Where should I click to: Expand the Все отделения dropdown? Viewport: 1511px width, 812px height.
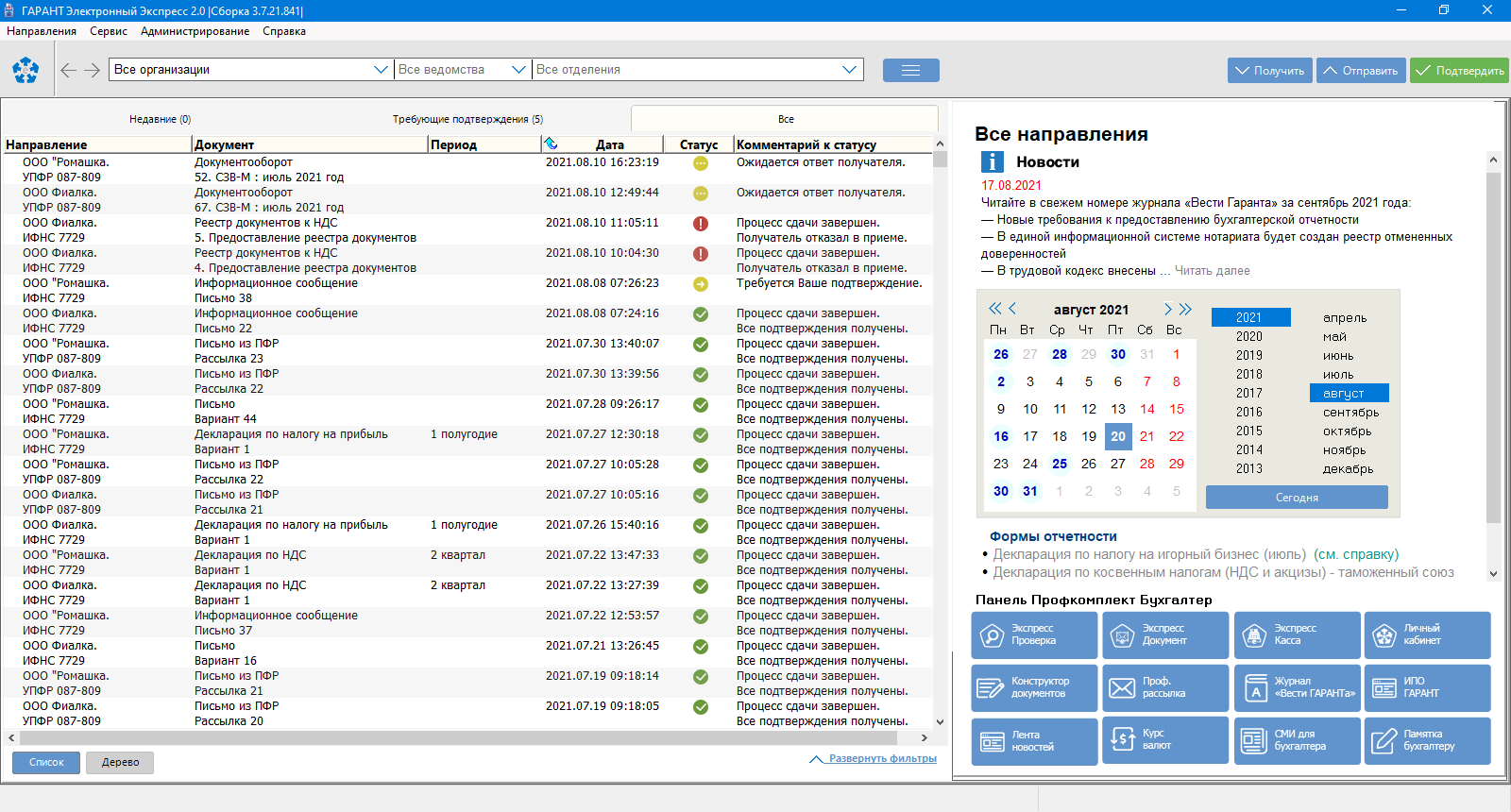(x=849, y=70)
